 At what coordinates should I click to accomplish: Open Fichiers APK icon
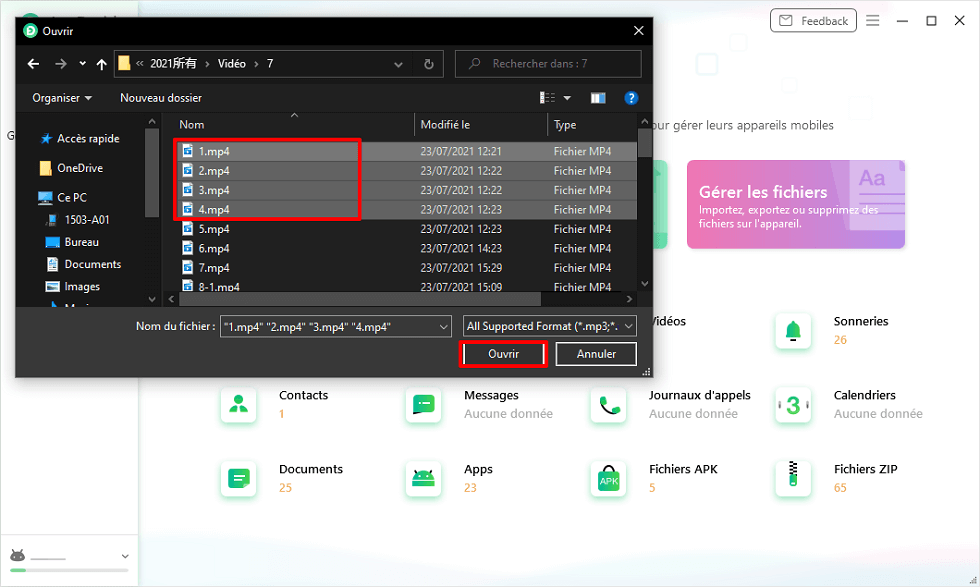click(x=608, y=479)
